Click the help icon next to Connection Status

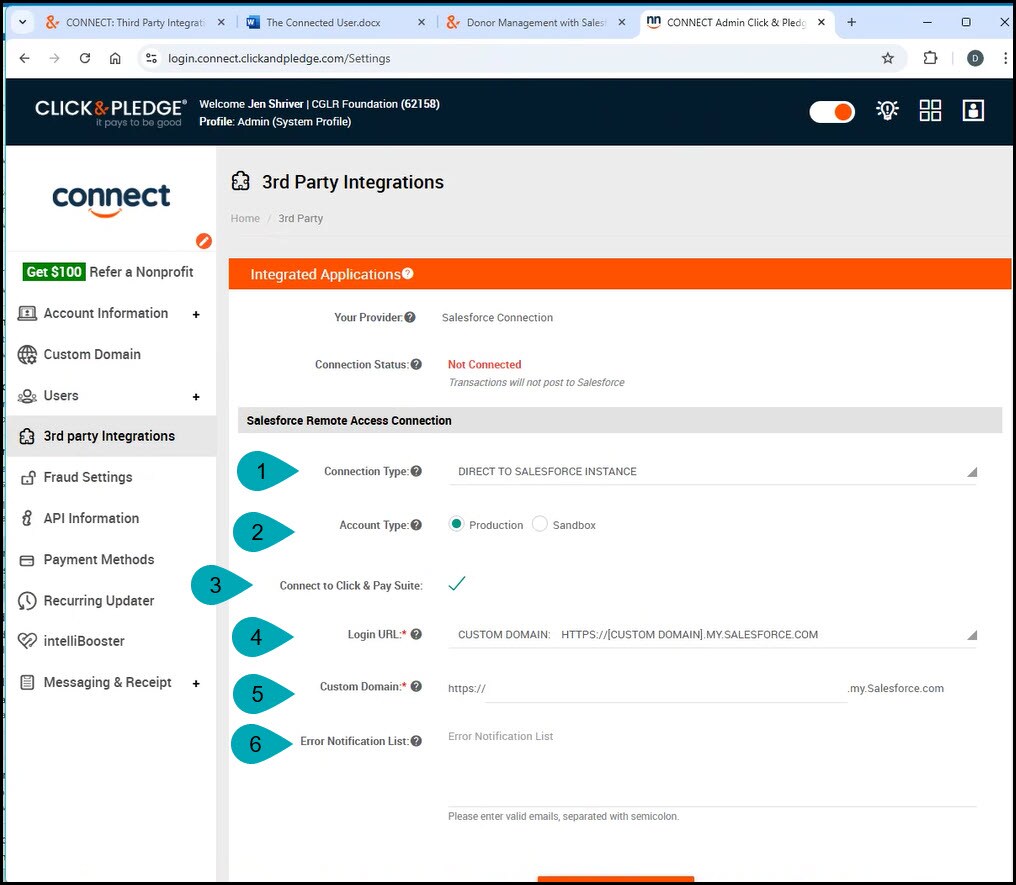coord(416,364)
